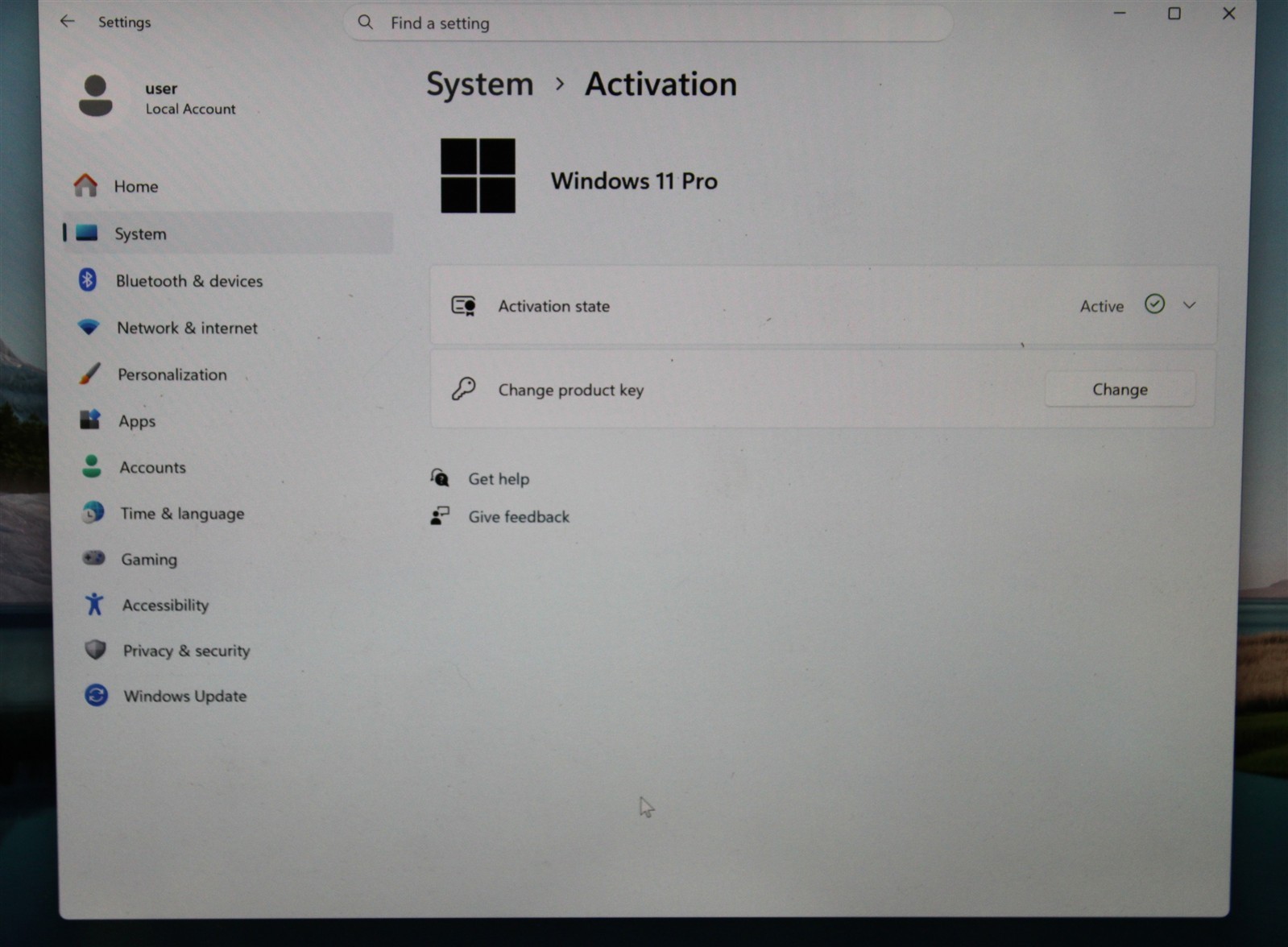Click System in the breadcrumb
This screenshot has width=1288, height=947.
tap(480, 84)
